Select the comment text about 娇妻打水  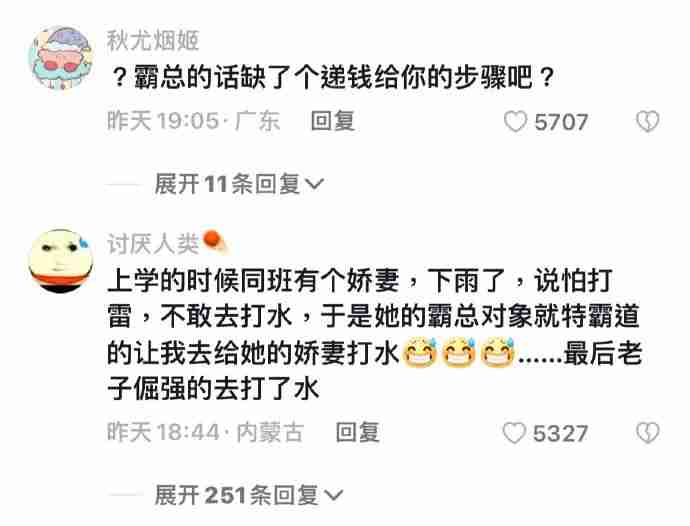(x=375, y=335)
